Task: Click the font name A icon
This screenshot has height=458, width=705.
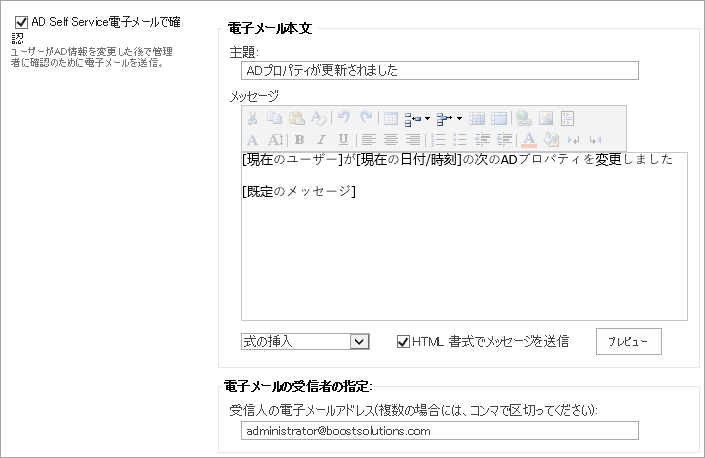Action: [253, 140]
